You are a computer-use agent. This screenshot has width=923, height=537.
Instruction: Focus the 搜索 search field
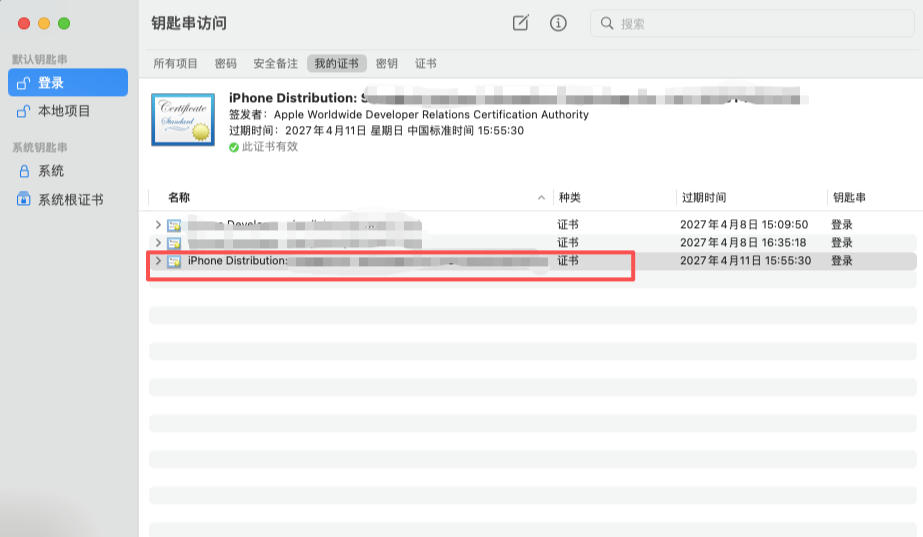752,24
